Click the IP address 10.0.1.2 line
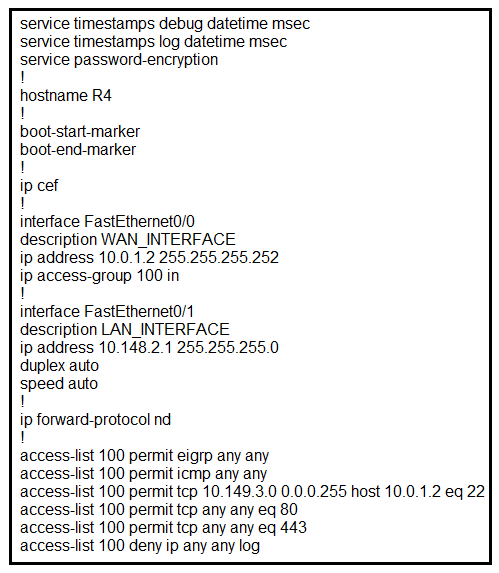This screenshot has width=499, height=573. [x=149, y=258]
